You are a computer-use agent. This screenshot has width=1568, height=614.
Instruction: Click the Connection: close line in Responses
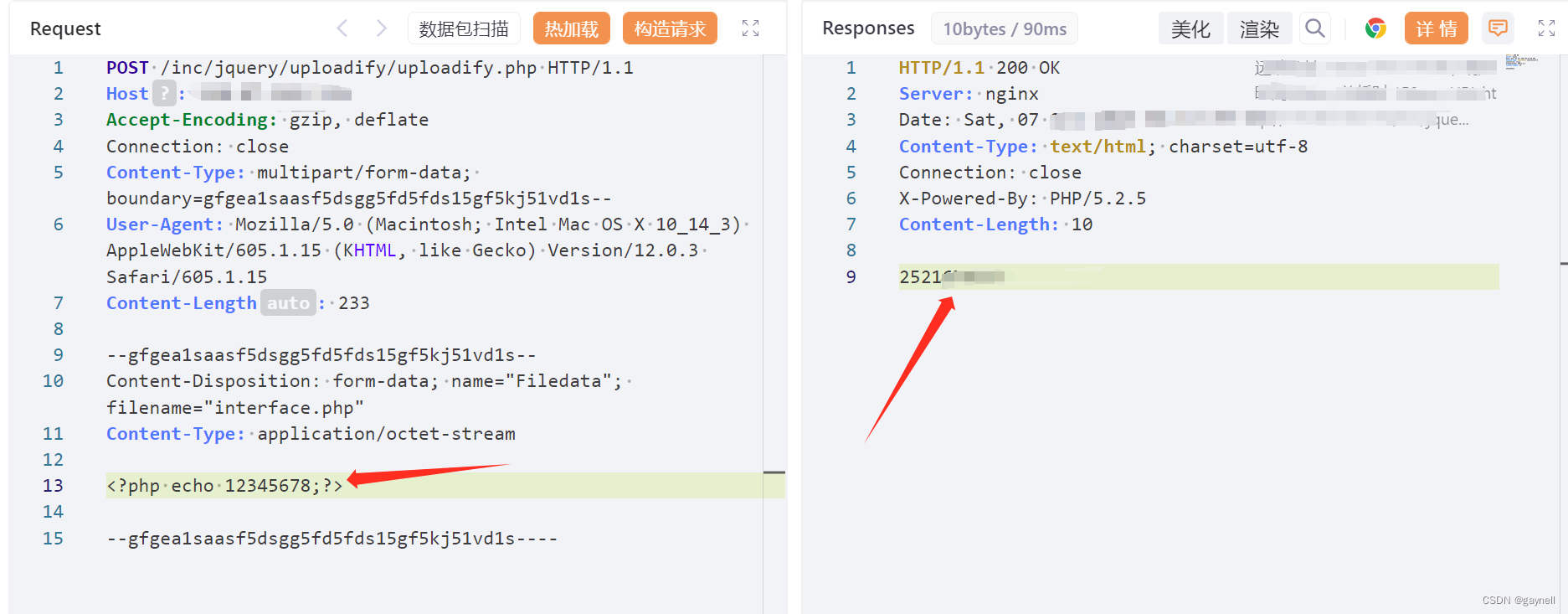tap(990, 173)
